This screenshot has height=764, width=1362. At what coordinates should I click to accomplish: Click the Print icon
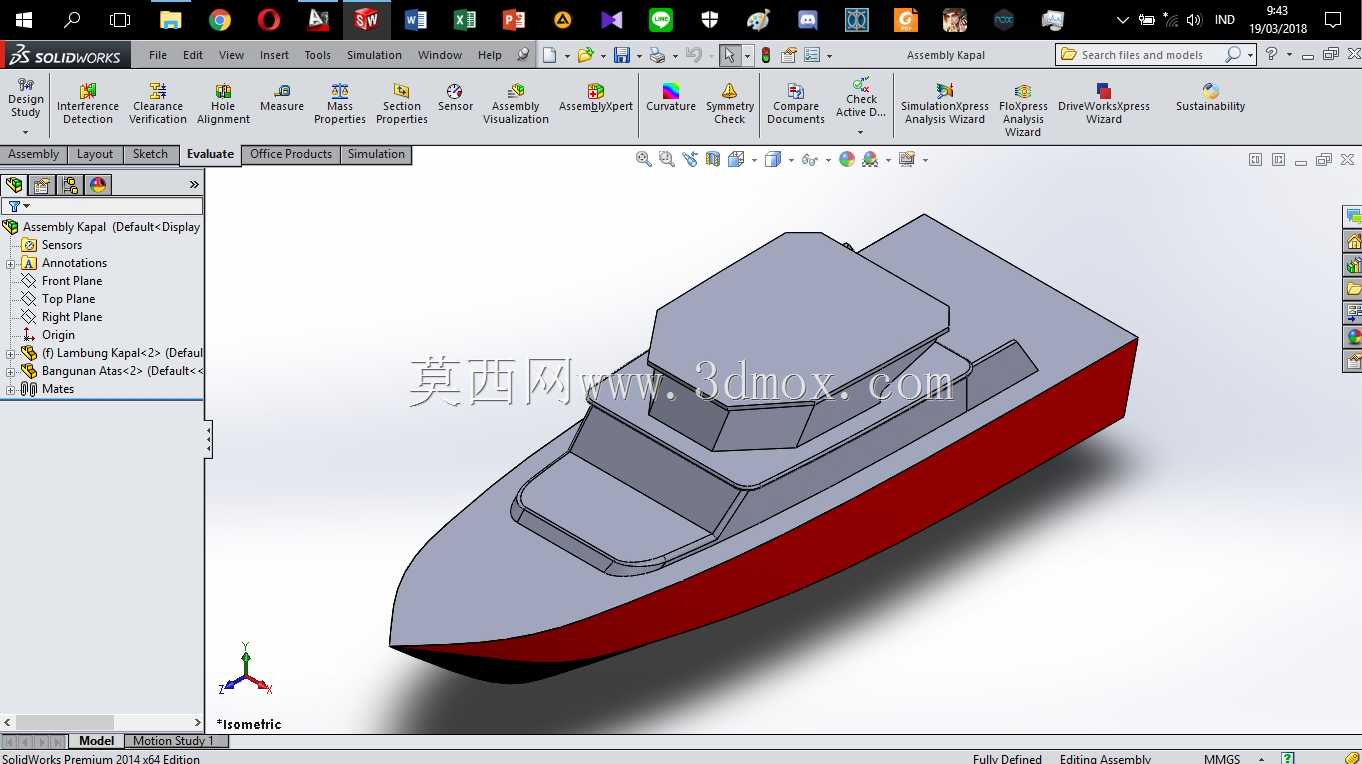point(656,55)
